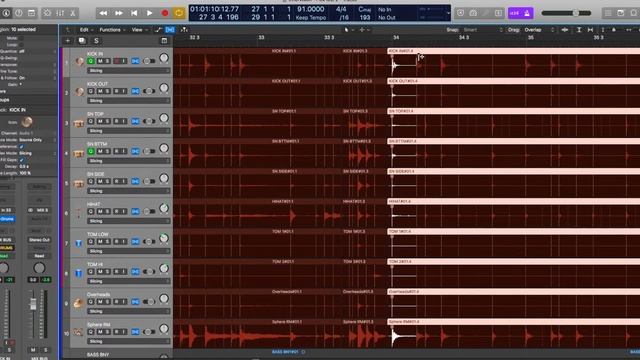Adjust the pan knob on SN TOP track
Viewport: 640px width, 360px height.
coord(164,118)
